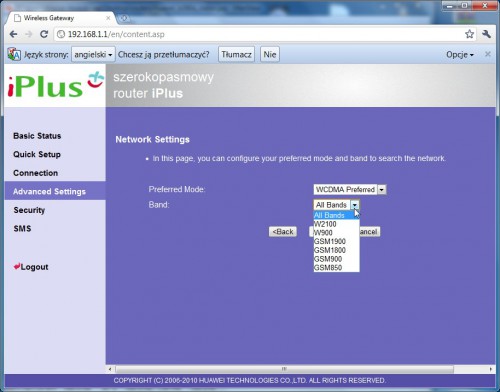Click the Network Settings heading
Viewport: 500px width, 392px height.
152,139
